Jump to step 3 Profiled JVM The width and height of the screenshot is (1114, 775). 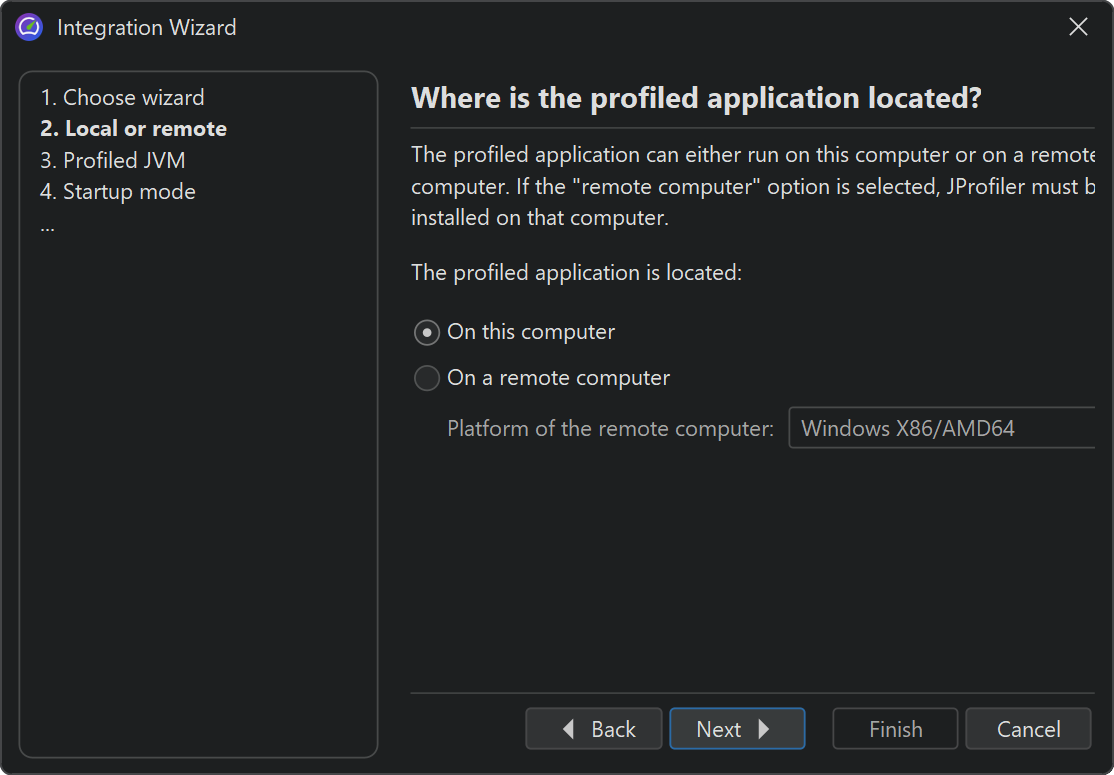tap(112, 160)
